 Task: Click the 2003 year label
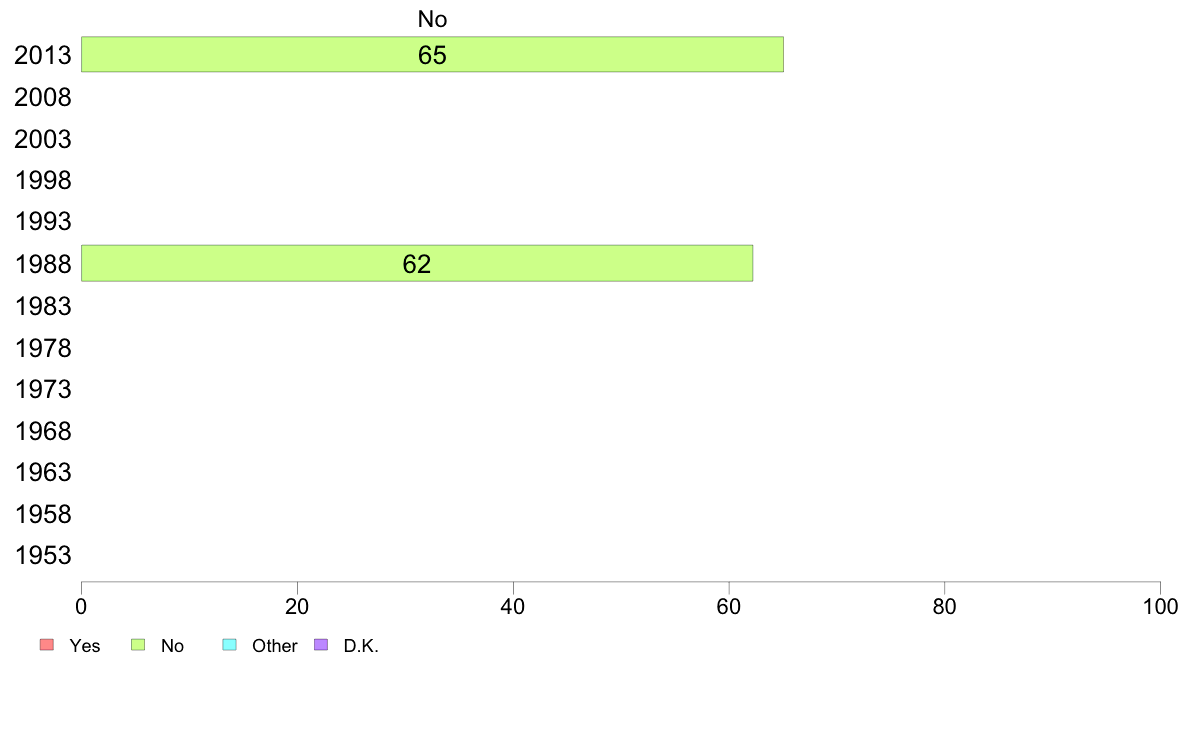click(x=42, y=139)
